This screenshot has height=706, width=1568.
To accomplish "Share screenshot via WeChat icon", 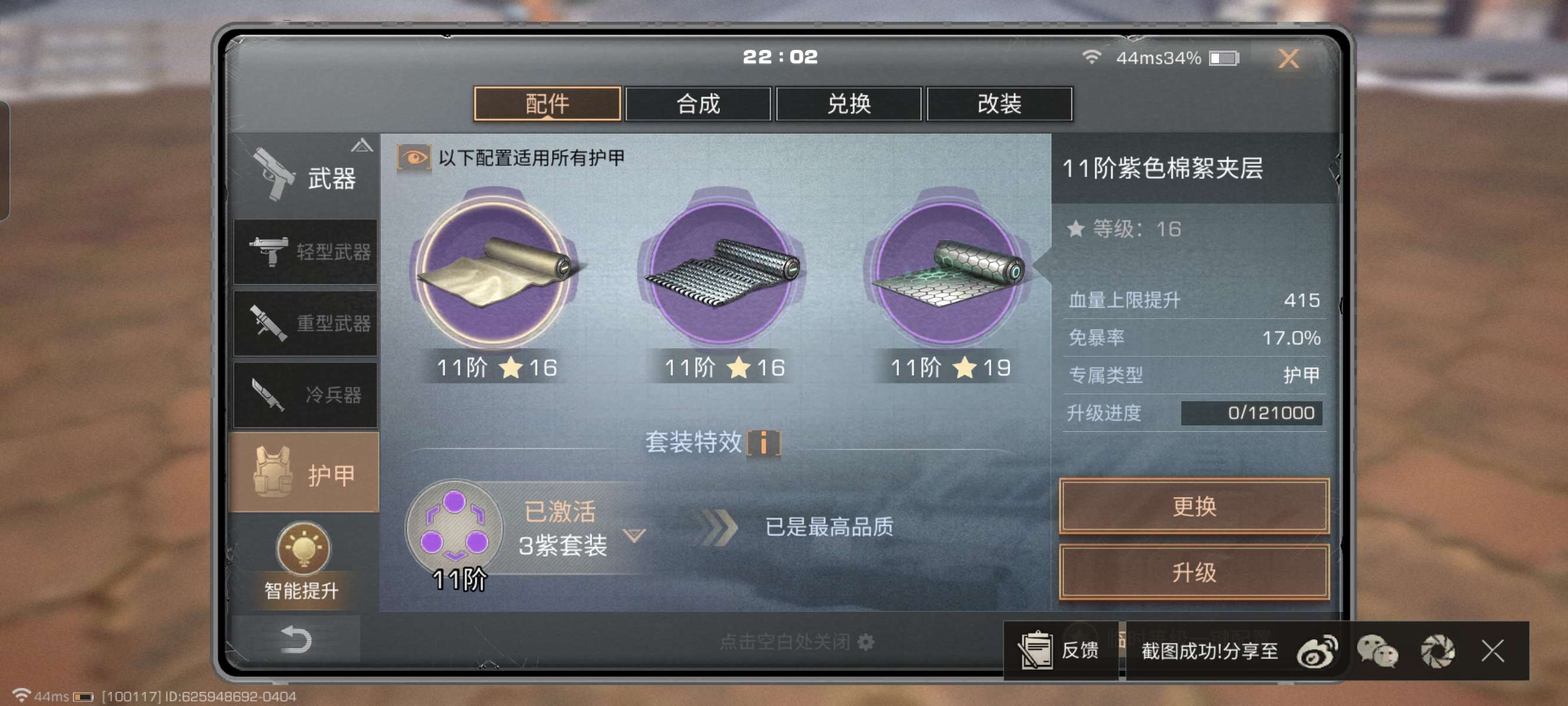I will pyautogui.click(x=1377, y=651).
